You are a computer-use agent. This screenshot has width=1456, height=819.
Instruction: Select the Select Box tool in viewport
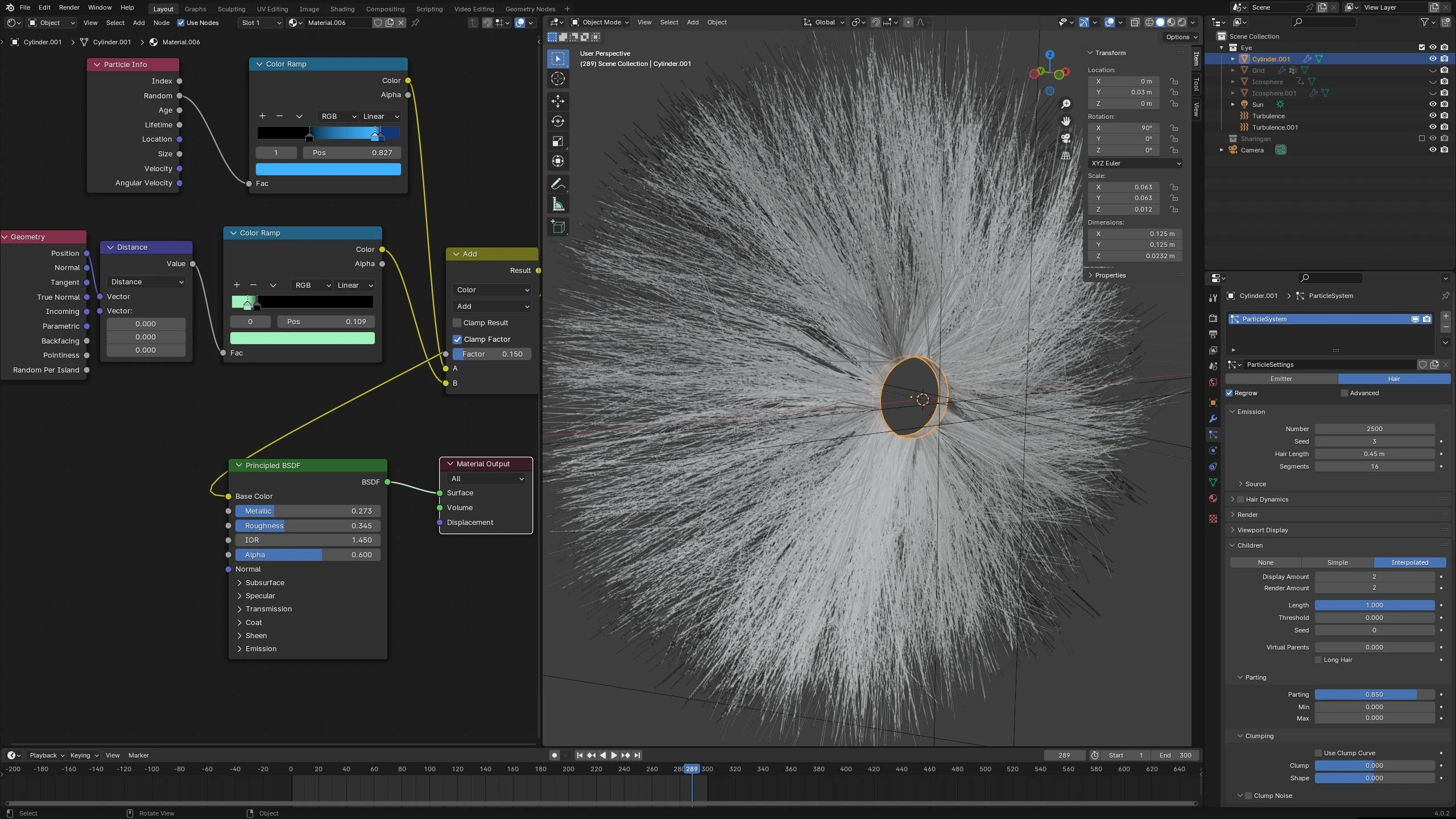point(558,59)
